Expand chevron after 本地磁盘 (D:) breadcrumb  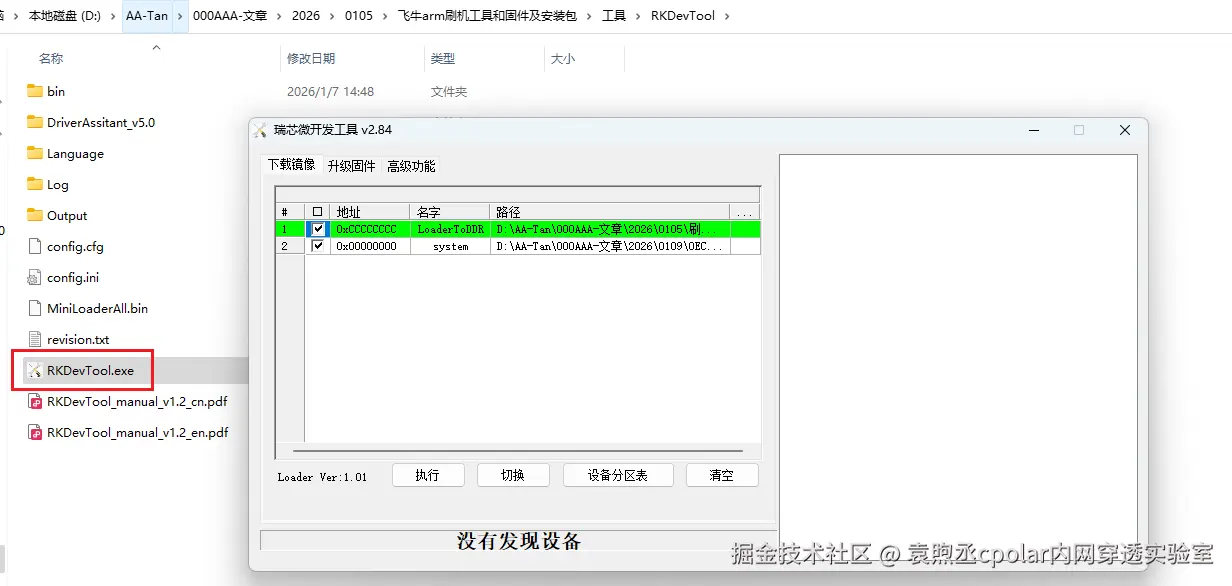pyautogui.click(x=111, y=16)
